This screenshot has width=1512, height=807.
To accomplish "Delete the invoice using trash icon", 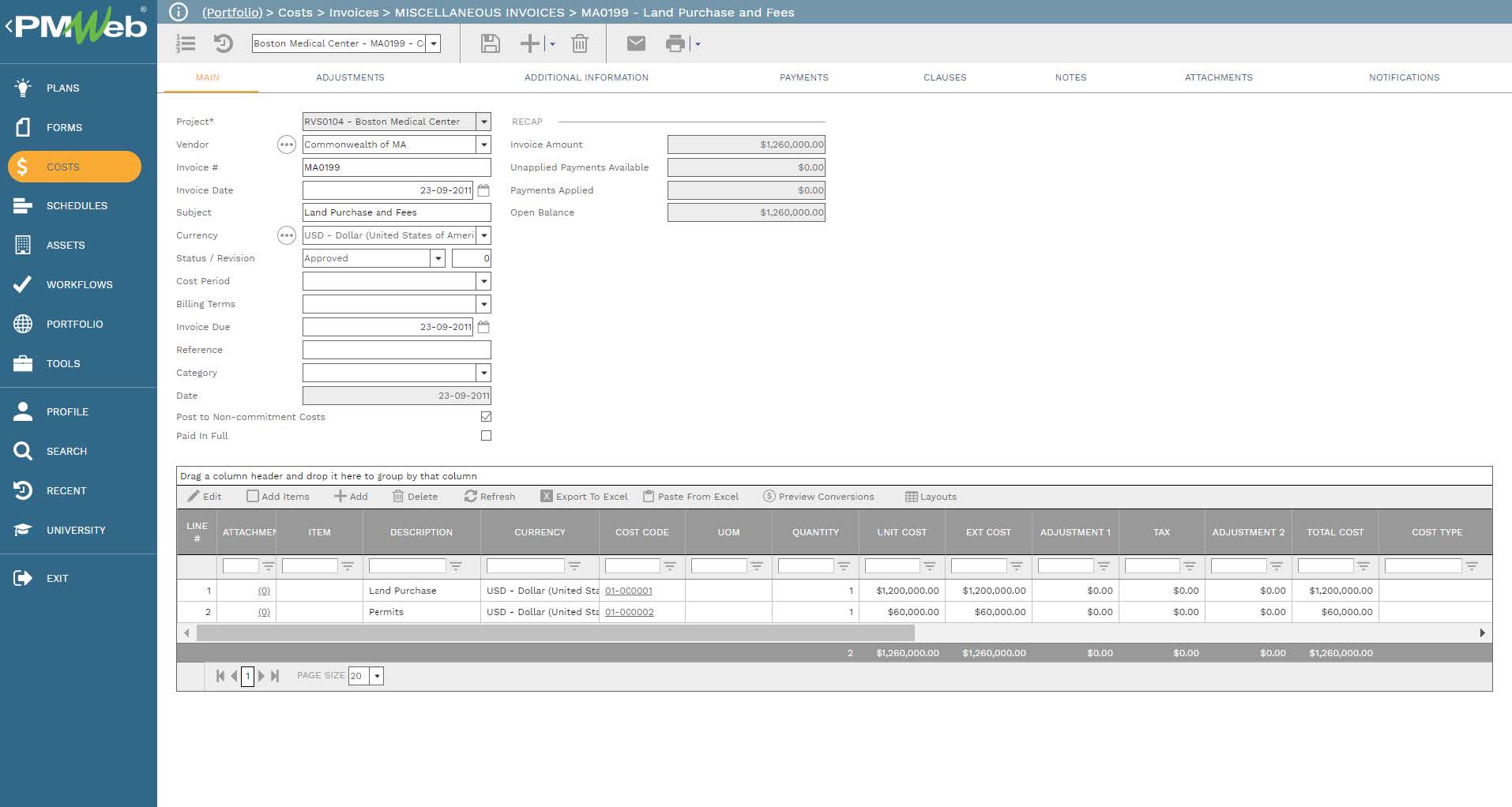I will point(580,43).
